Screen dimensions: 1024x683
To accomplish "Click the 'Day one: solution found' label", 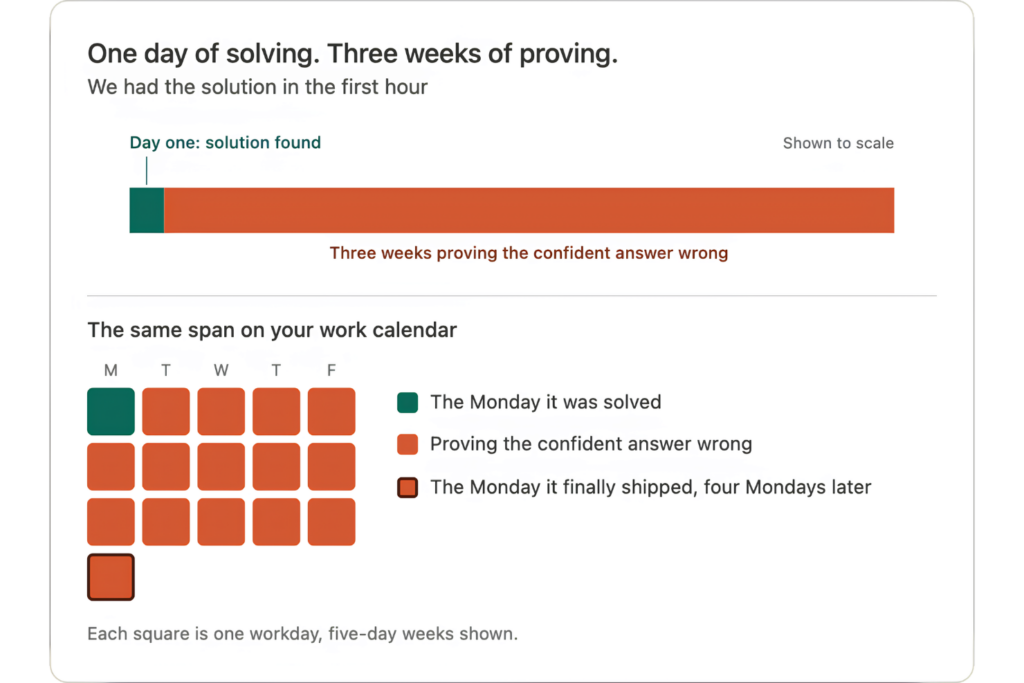I will click(x=225, y=142).
